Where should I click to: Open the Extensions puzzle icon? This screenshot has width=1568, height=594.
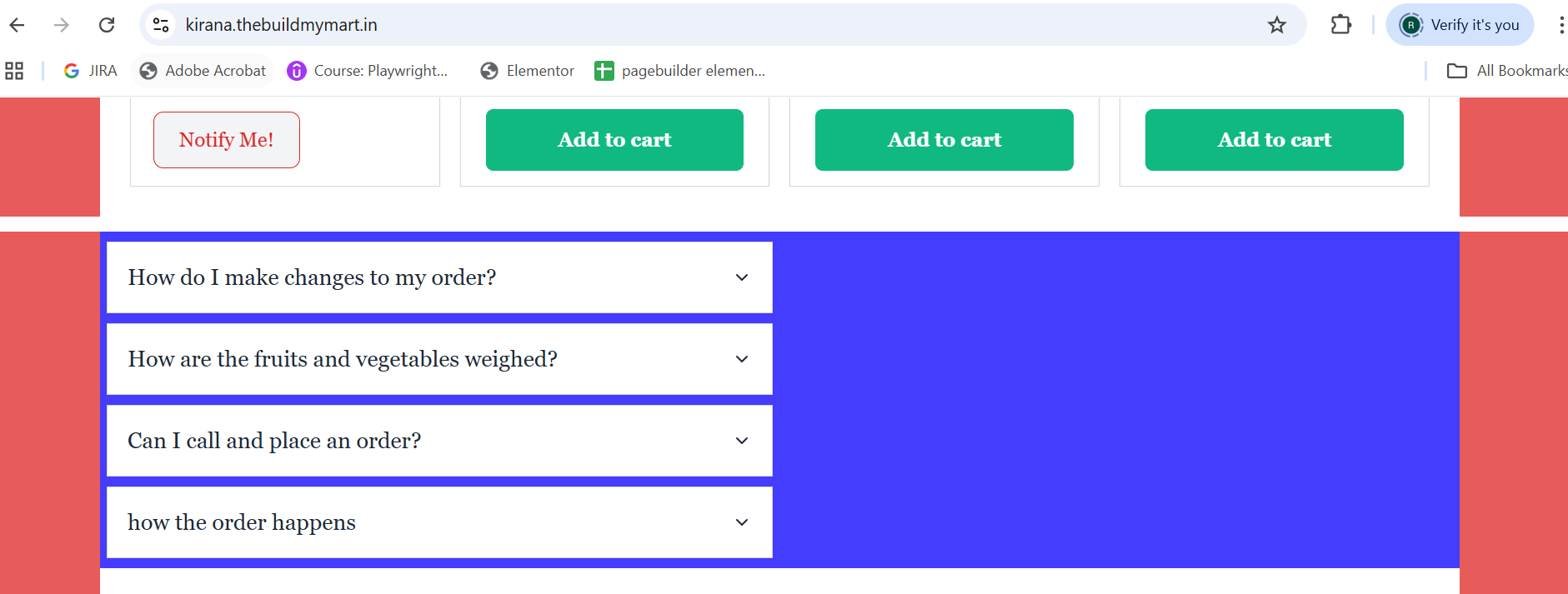(1341, 25)
